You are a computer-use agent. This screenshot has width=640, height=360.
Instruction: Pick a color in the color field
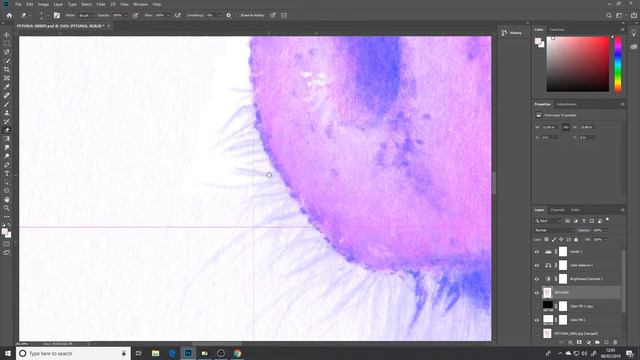578,64
